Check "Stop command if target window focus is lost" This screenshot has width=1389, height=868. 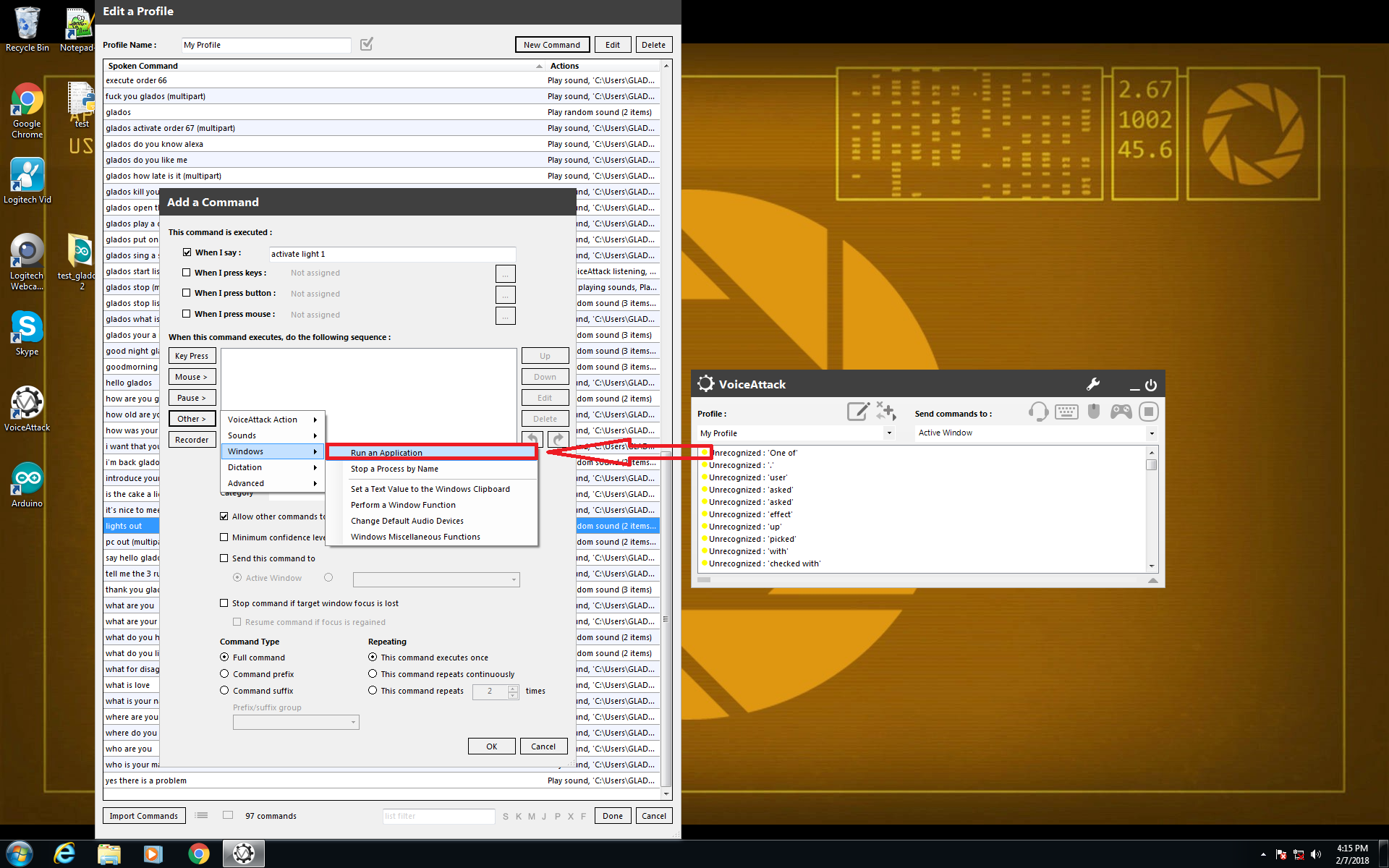click(x=224, y=603)
